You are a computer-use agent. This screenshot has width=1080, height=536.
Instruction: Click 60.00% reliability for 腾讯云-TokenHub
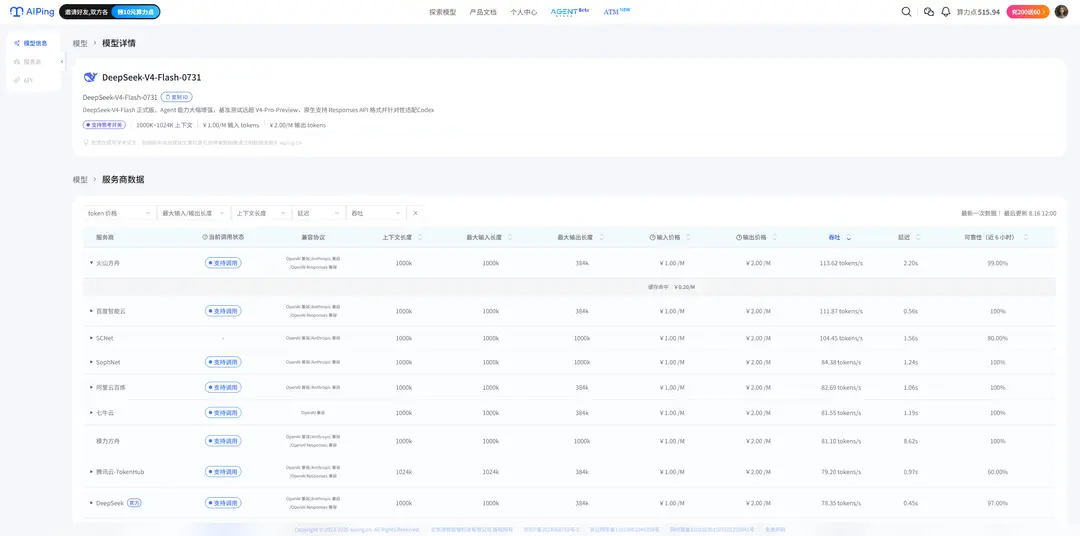997,472
